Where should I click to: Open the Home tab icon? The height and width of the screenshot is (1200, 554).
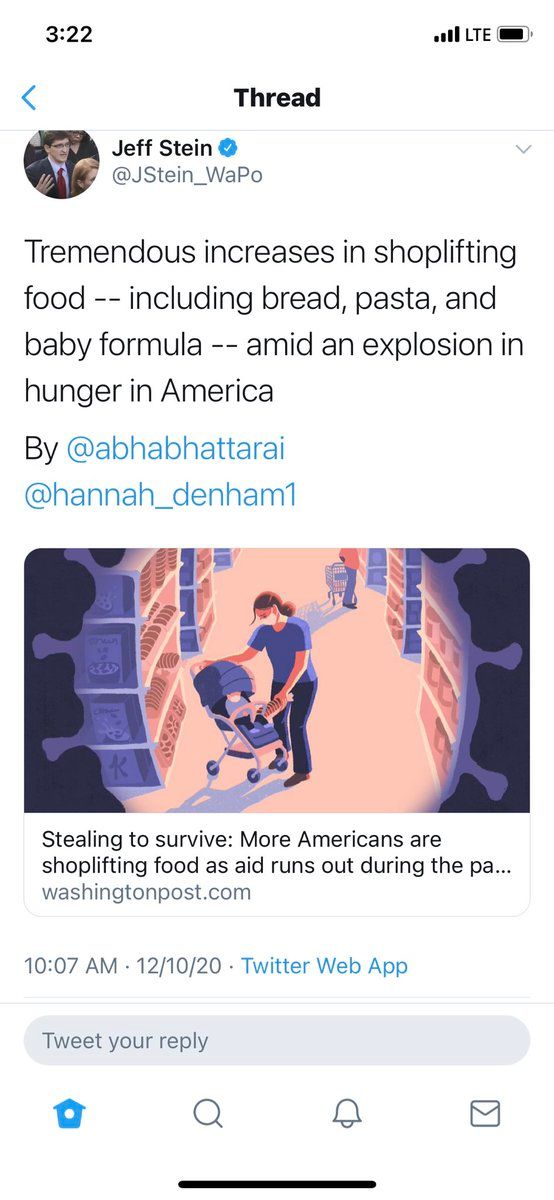coord(69,1113)
